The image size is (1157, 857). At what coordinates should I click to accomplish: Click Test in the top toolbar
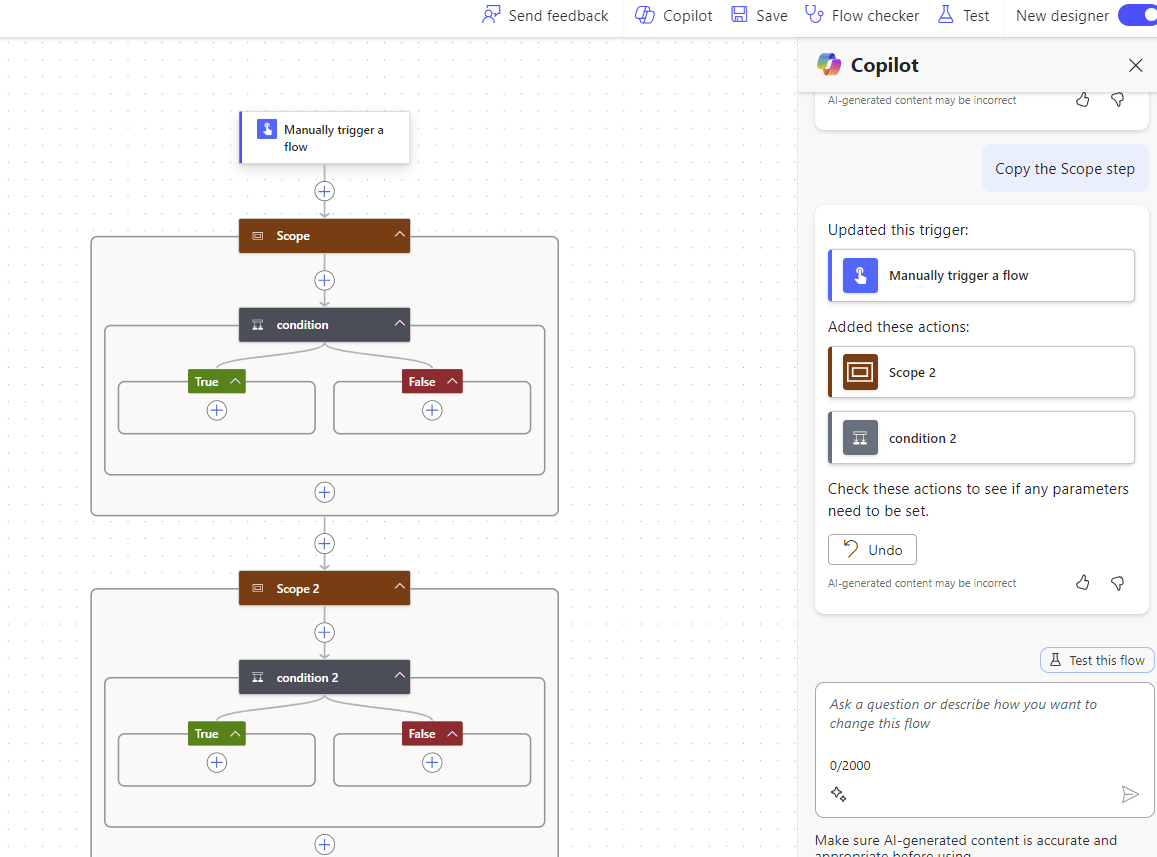963,16
